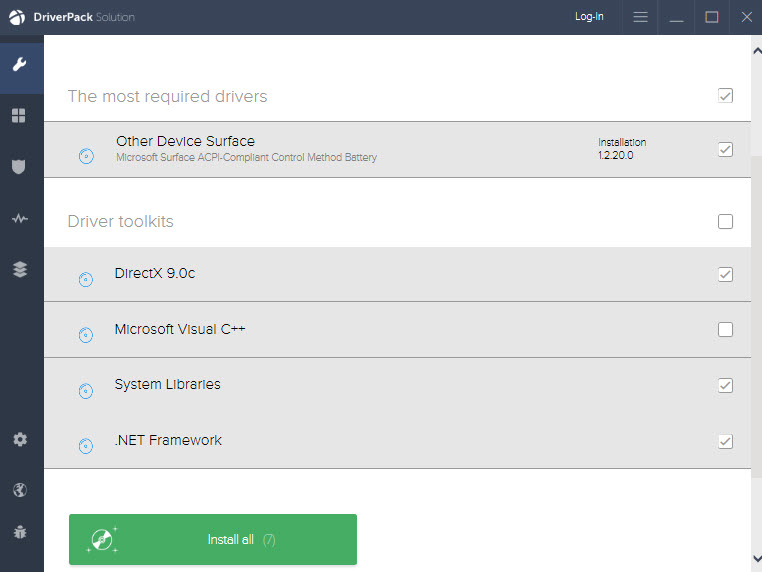Open the wrench Drivers section in sidebar
The height and width of the screenshot is (572, 762).
pyautogui.click(x=19, y=64)
